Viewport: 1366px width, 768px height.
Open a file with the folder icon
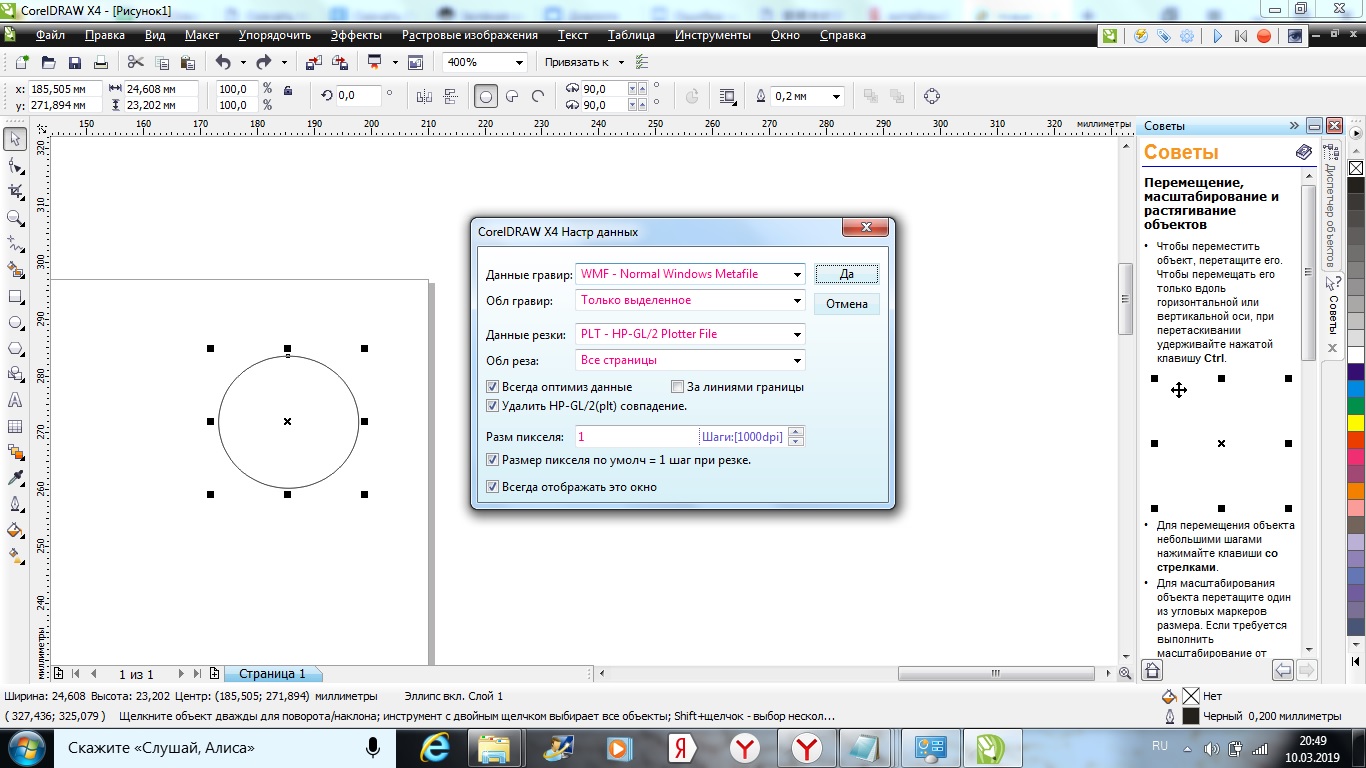click(48, 62)
